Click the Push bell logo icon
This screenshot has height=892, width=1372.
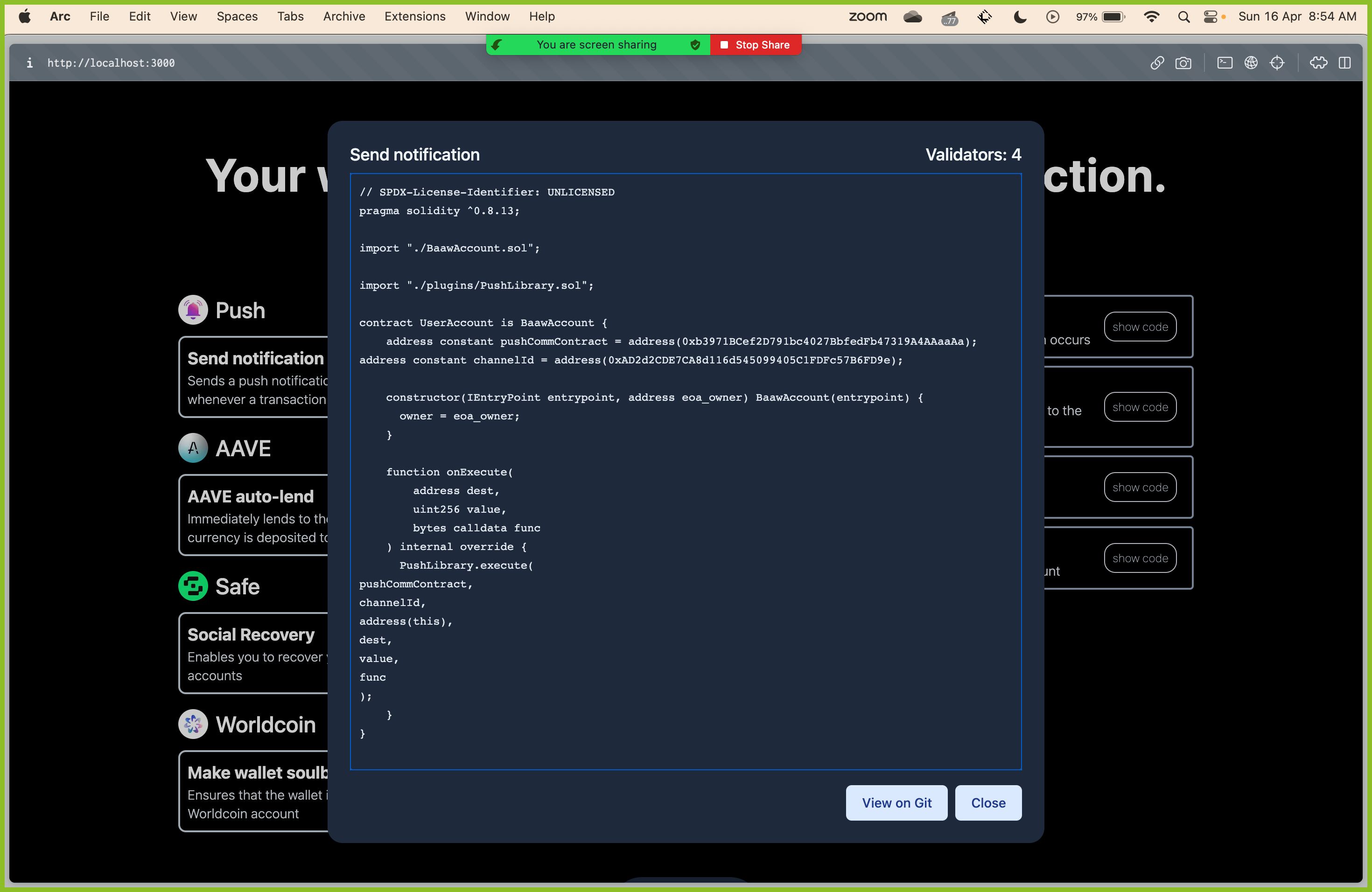(193, 310)
